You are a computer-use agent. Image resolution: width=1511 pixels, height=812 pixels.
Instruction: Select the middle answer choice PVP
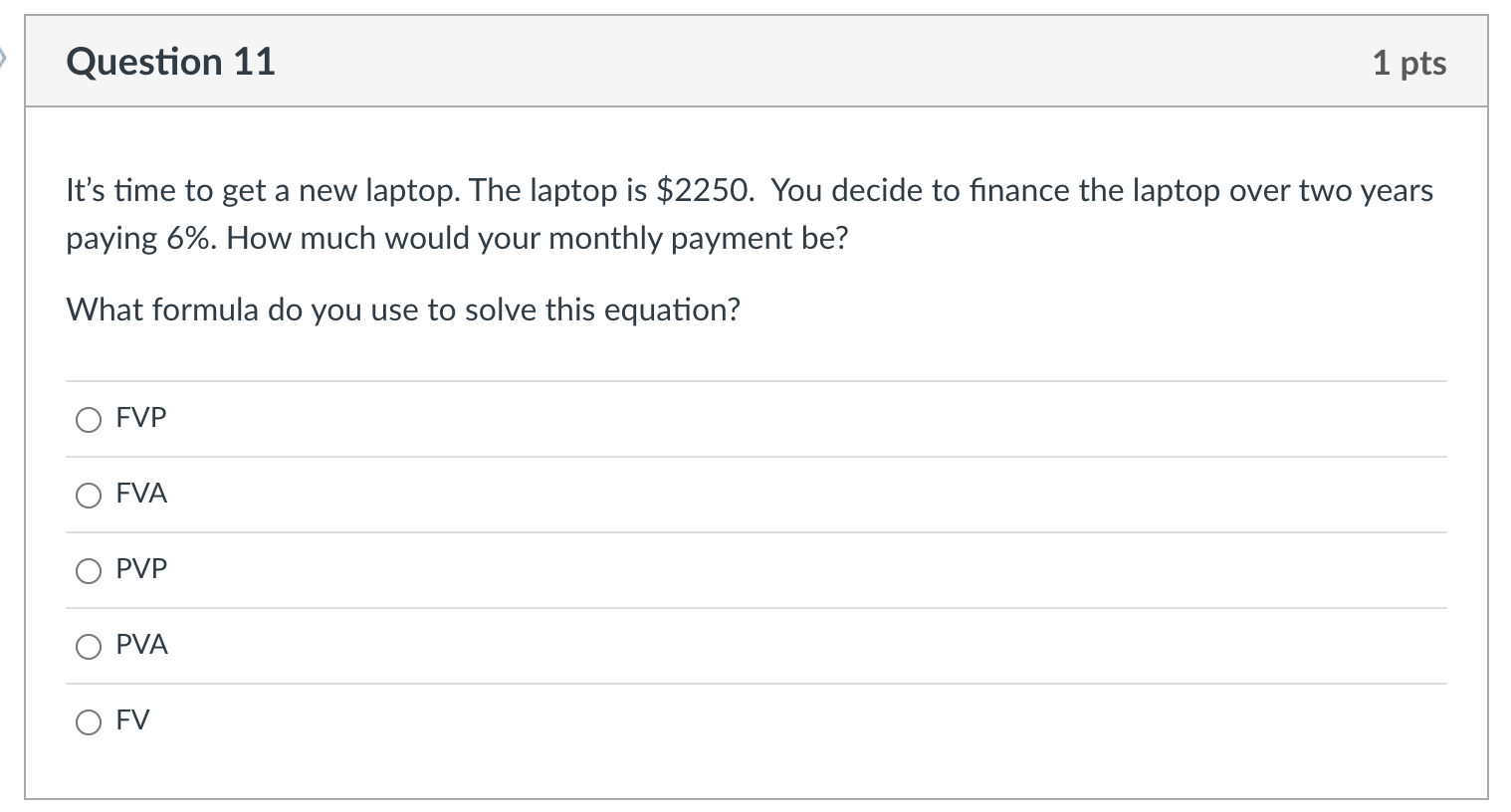coord(89,571)
